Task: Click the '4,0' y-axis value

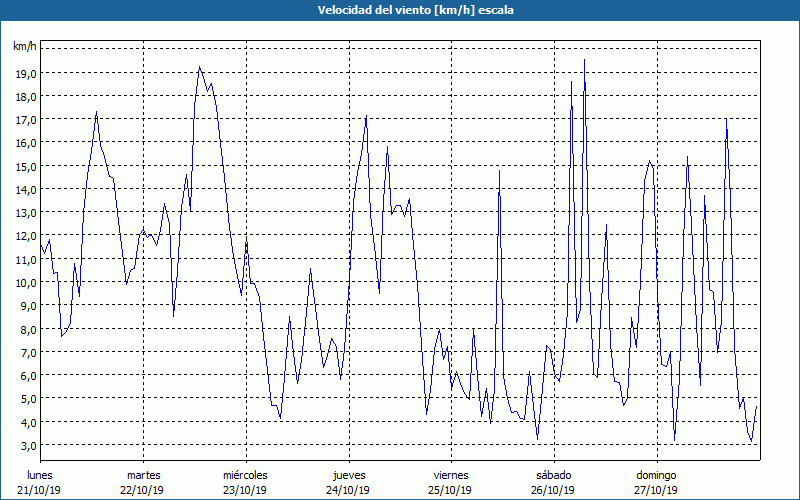Action: tap(28, 422)
